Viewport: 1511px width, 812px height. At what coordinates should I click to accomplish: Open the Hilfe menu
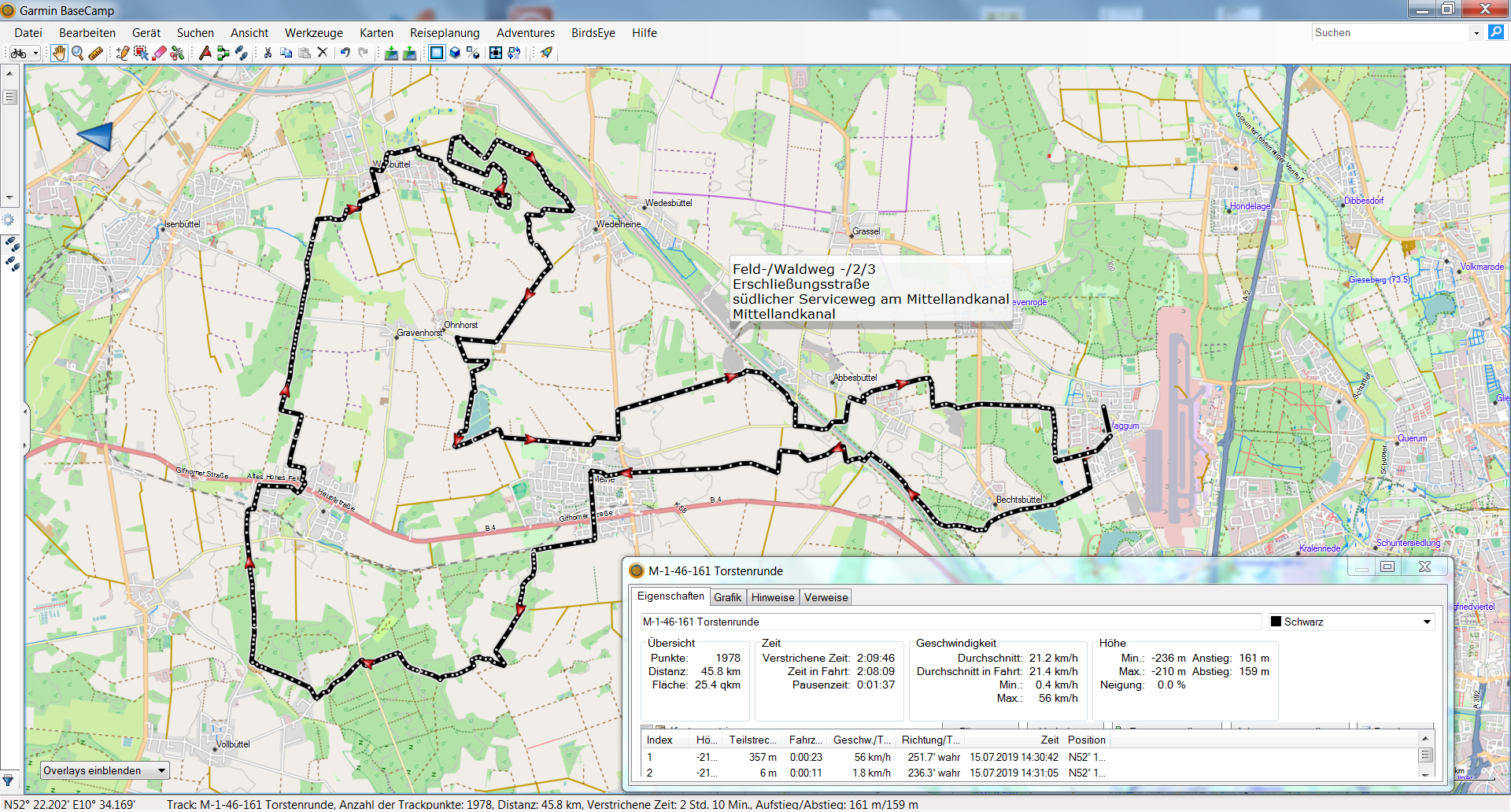[x=645, y=33]
